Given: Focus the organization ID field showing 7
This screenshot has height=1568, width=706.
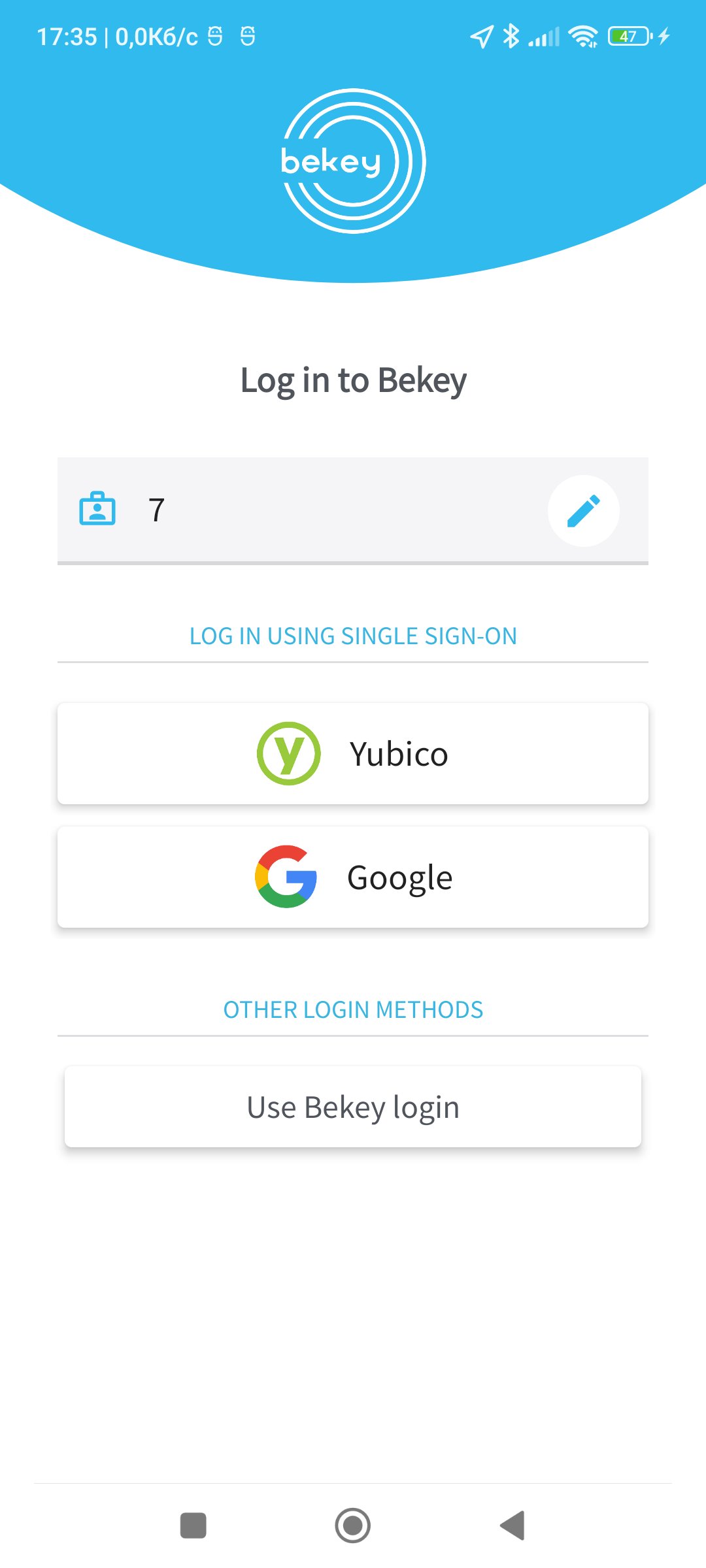Looking at the screenshot, I should pos(353,510).
